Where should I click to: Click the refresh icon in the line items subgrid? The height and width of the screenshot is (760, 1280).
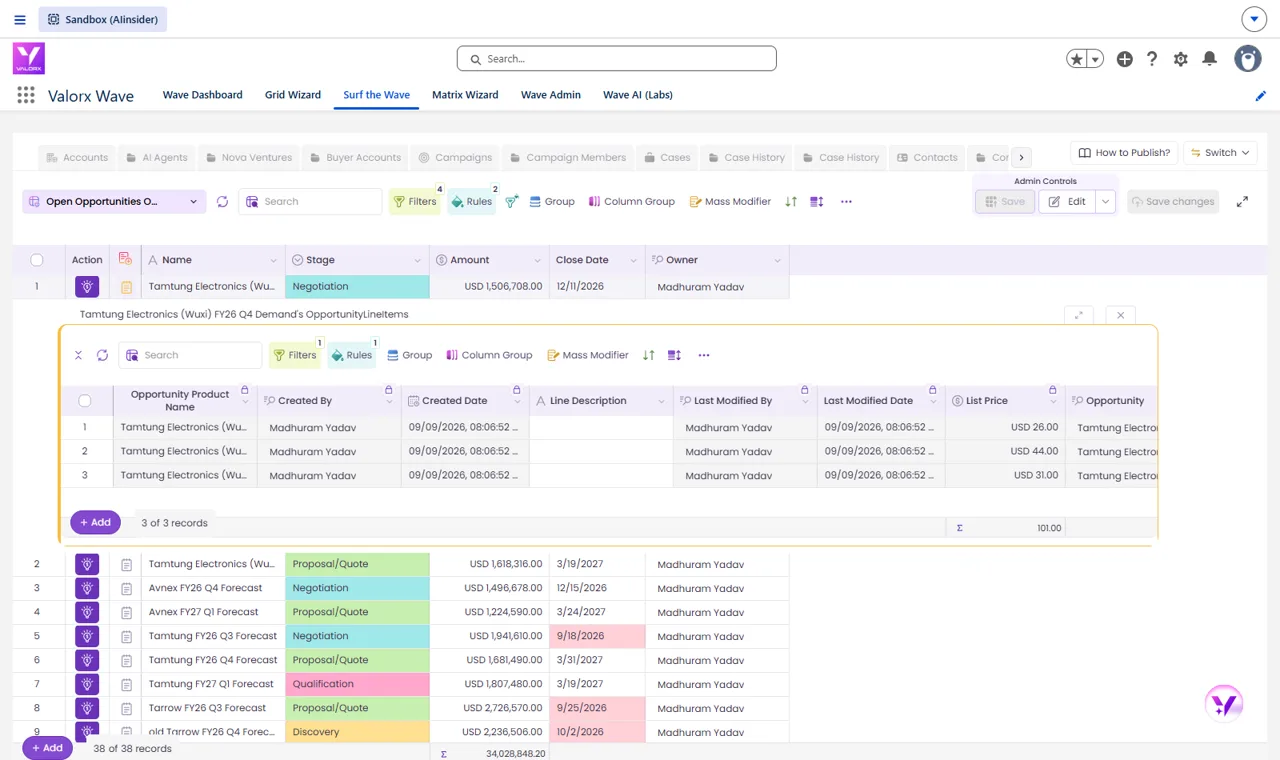tap(102, 355)
